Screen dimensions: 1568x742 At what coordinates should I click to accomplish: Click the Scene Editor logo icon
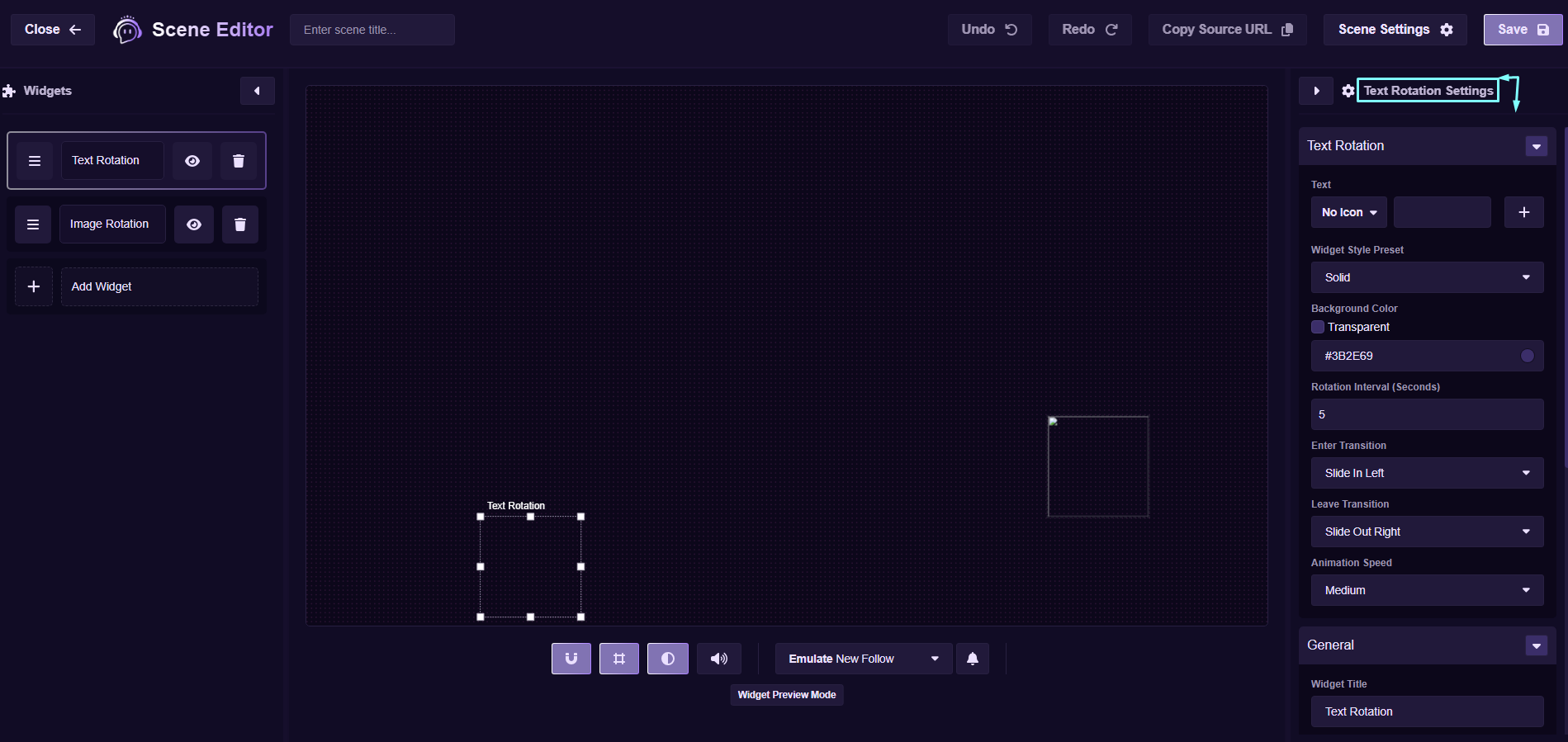point(127,30)
